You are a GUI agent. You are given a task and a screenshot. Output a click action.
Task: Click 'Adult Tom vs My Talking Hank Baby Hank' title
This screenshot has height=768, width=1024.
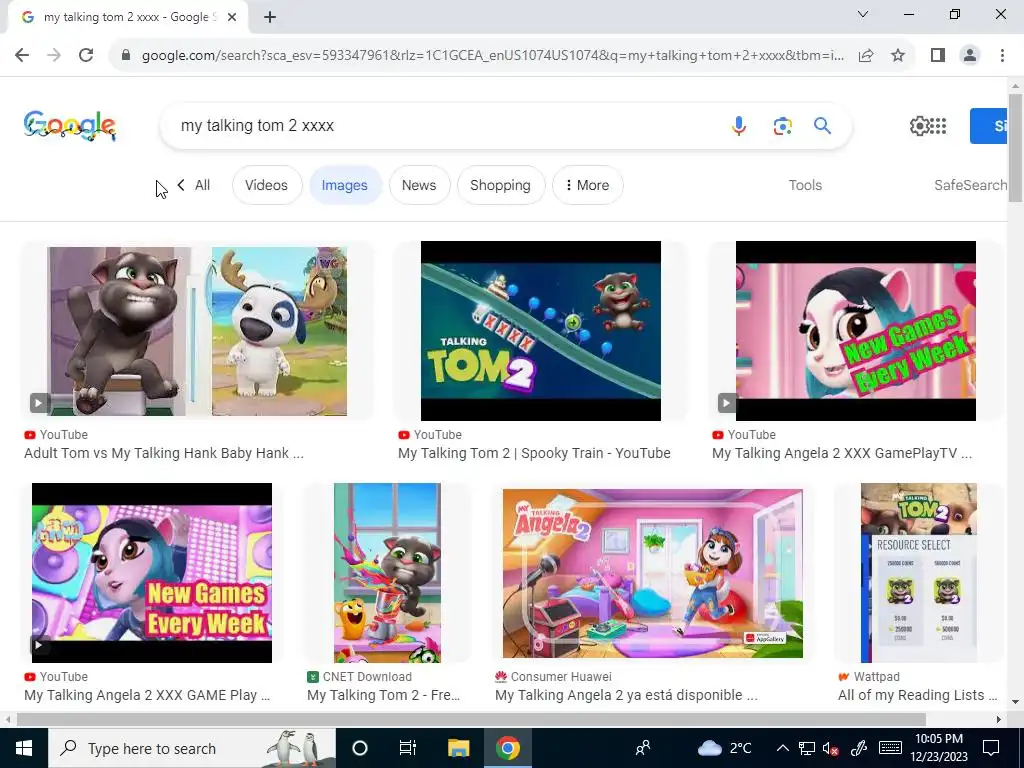pos(164,453)
